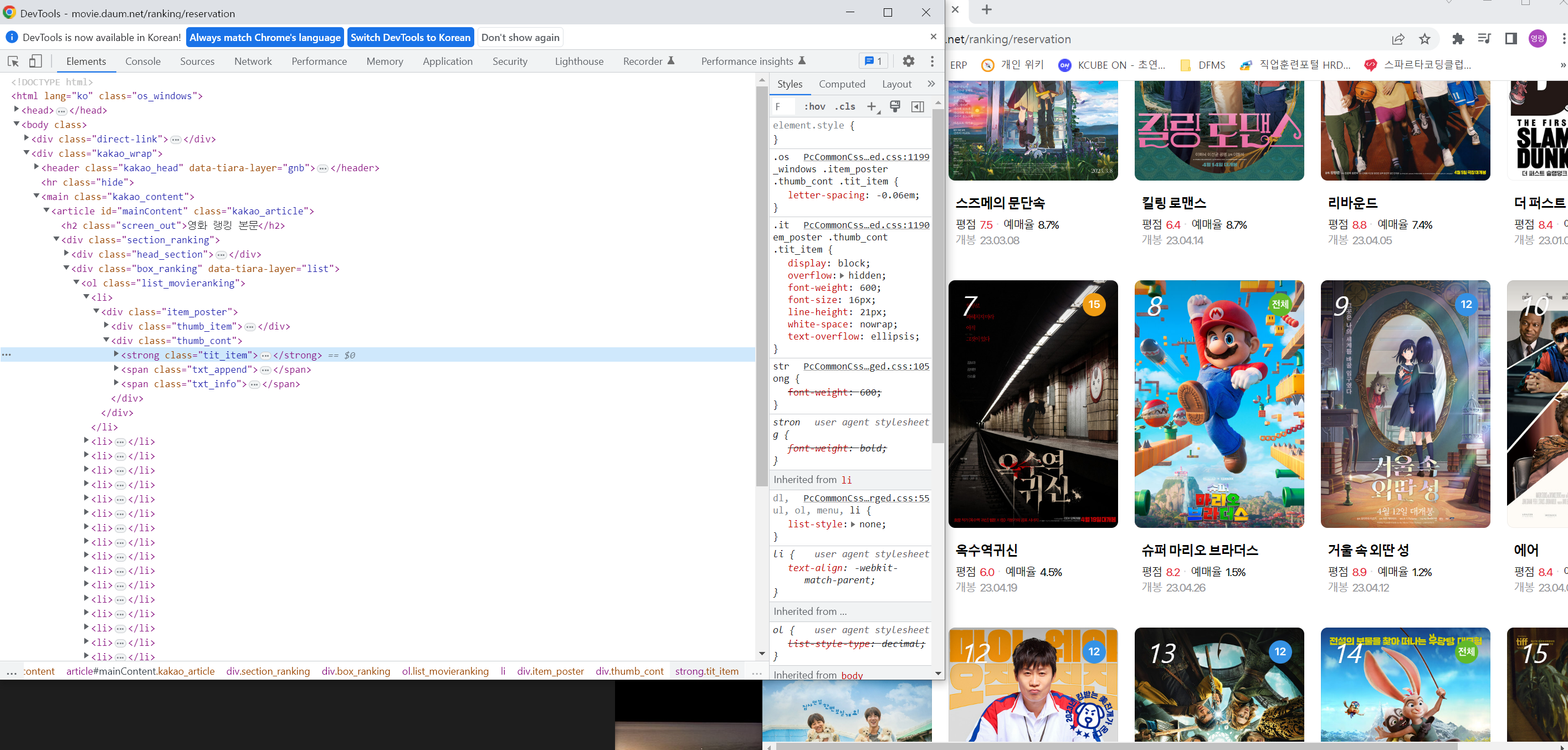The width and height of the screenshot is (1568, 750).
Task: Open the Lighthouse tab
Action: pos(579,61)
